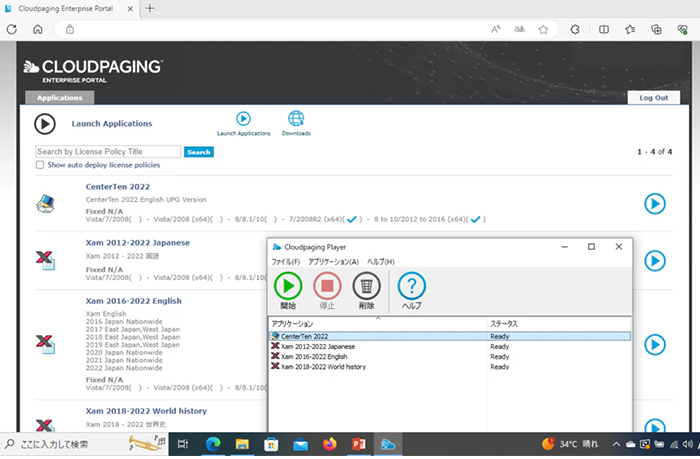This screenshot has height=459, width=700.
Task: Click the Read aloud icon in address bar
Action: (x=496, y=29)
